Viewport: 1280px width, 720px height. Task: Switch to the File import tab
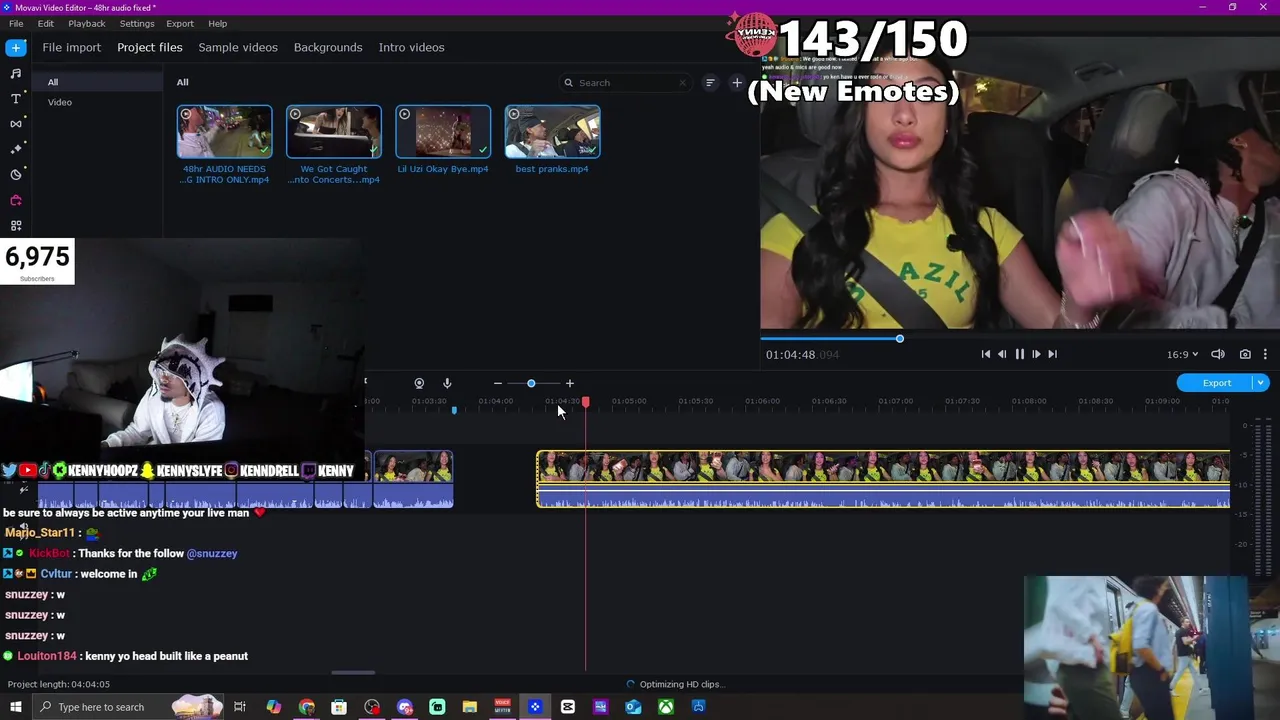72,47
